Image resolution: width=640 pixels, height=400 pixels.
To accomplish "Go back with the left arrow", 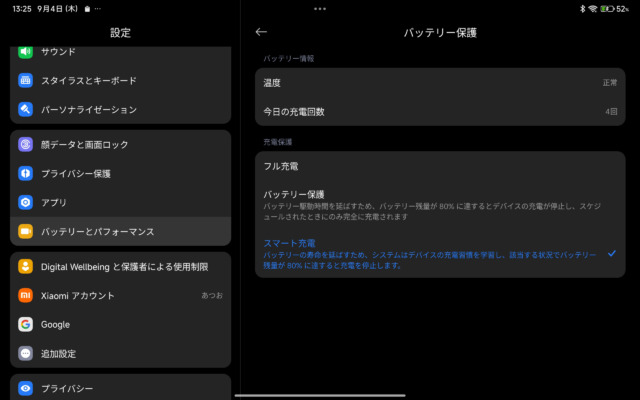I will pos(261,32).
